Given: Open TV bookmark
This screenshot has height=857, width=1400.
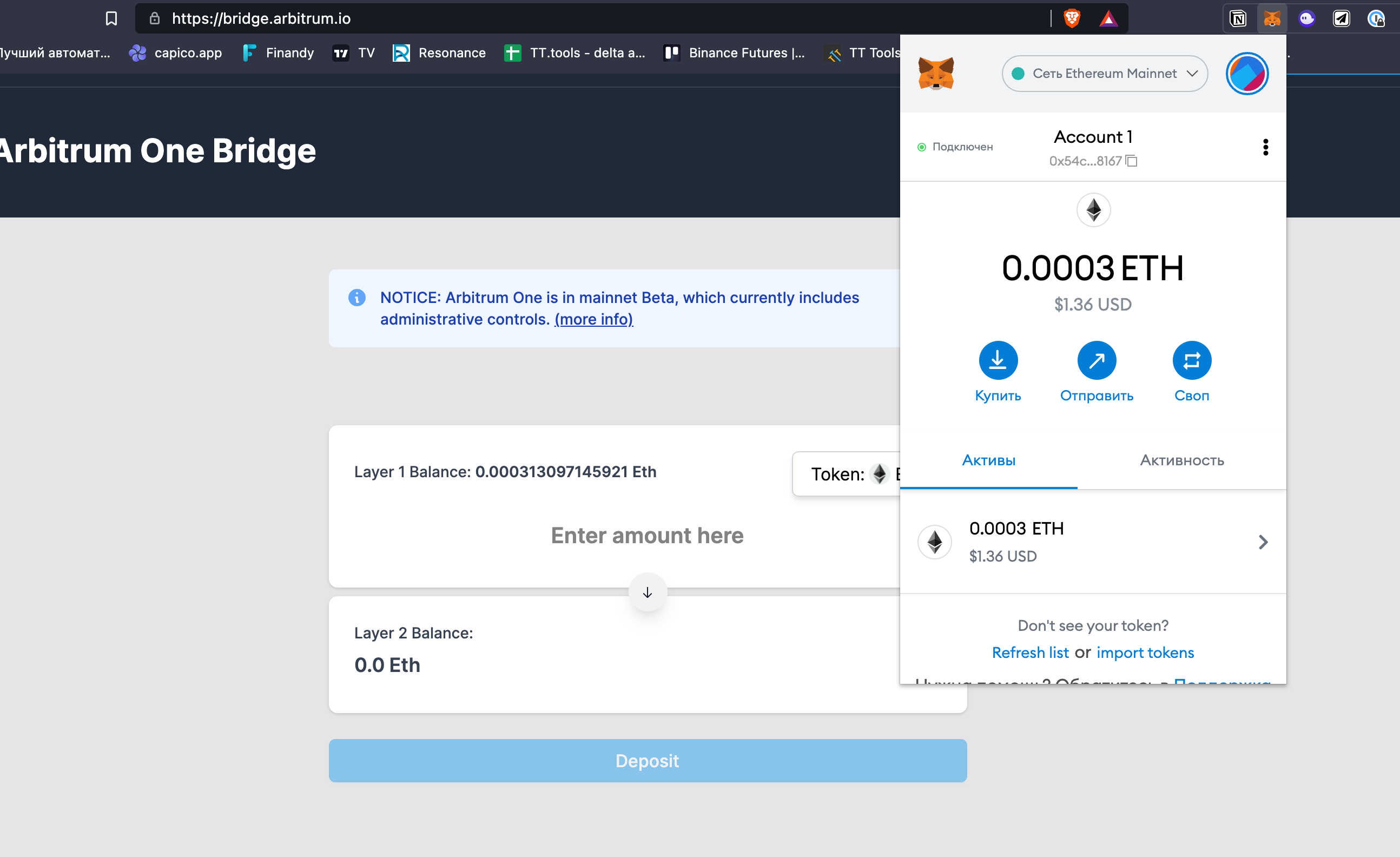Looking at the screenshot, I should [353, 53].
